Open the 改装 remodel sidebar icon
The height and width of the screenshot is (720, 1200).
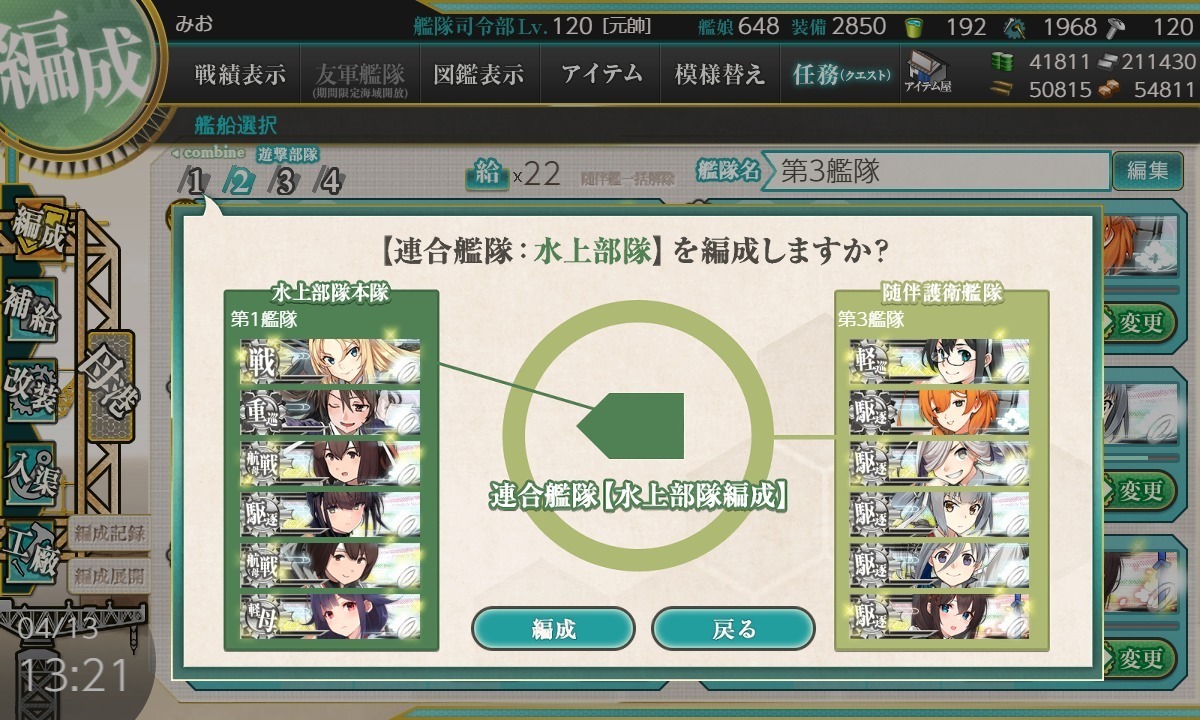point(30,391)
